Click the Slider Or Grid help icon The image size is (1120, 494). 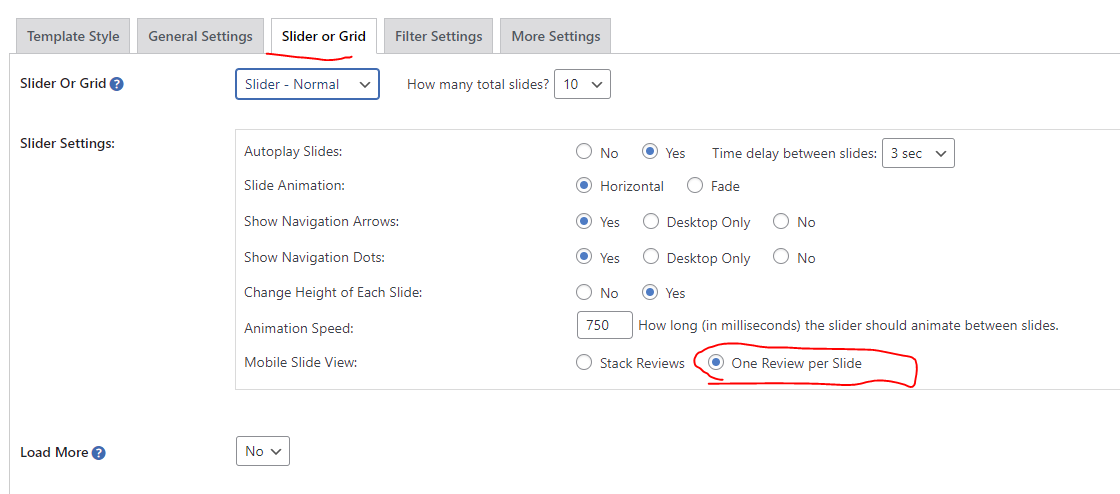[117, 84]
